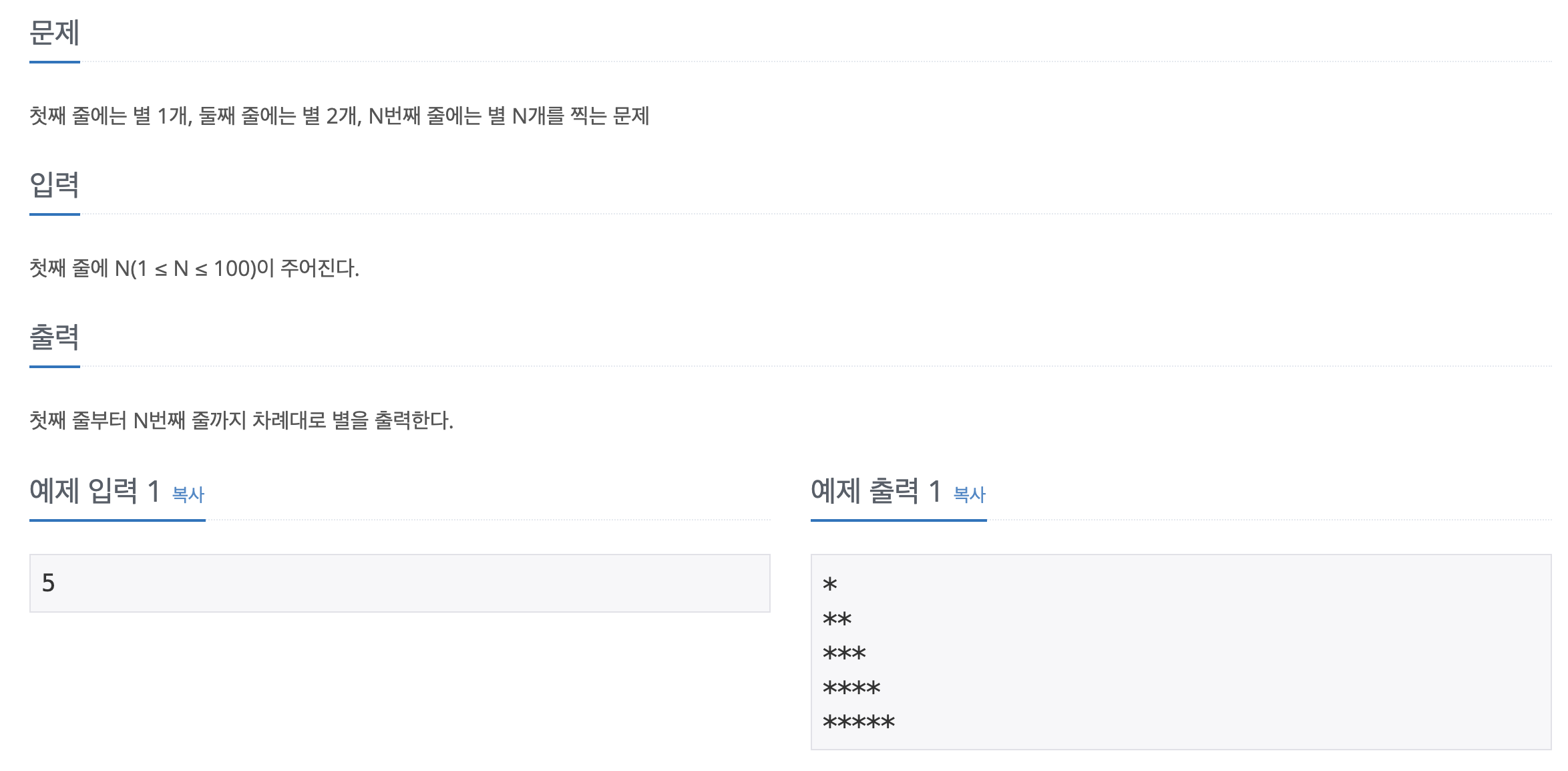The image size is (1568, 771).
Task: Copy the sample input via 복사 link
Action: click(x=188, y=494)
